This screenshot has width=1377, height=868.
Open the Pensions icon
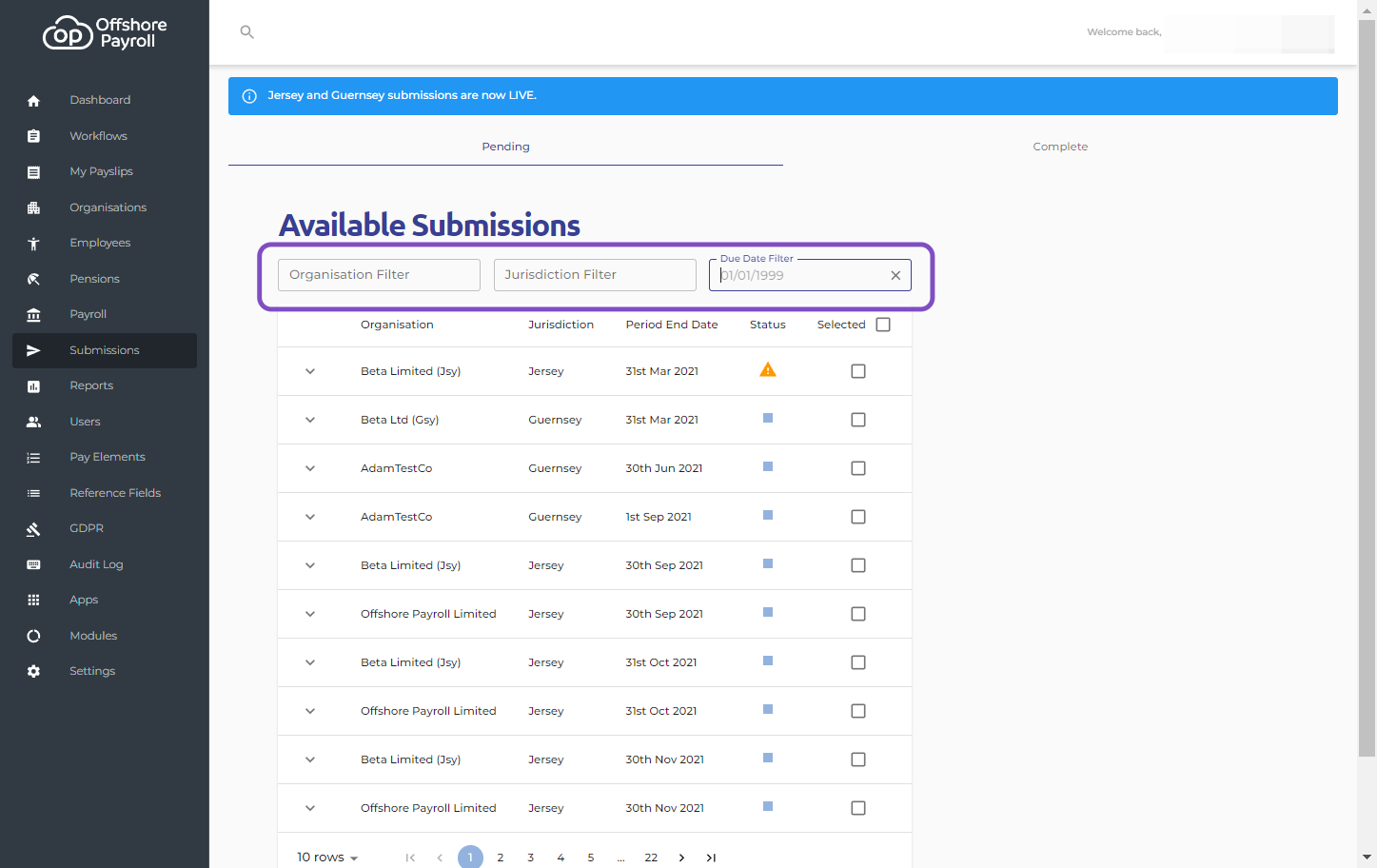coord(33,279)
